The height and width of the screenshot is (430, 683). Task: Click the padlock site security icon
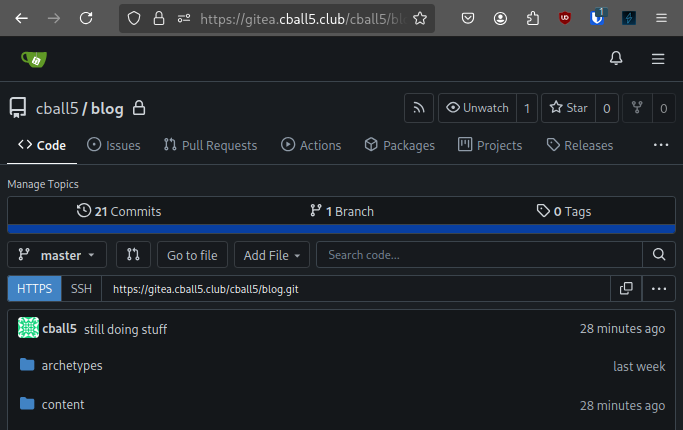159,18
